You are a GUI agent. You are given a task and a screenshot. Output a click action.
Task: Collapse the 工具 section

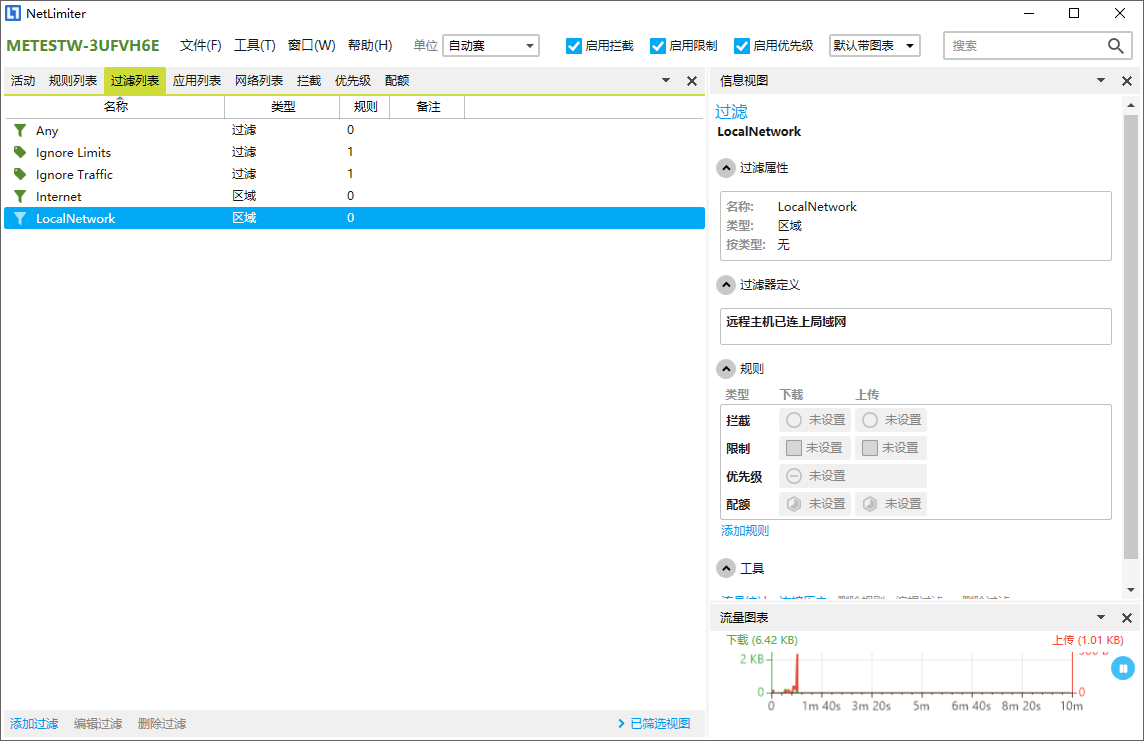tap(725, 568)
